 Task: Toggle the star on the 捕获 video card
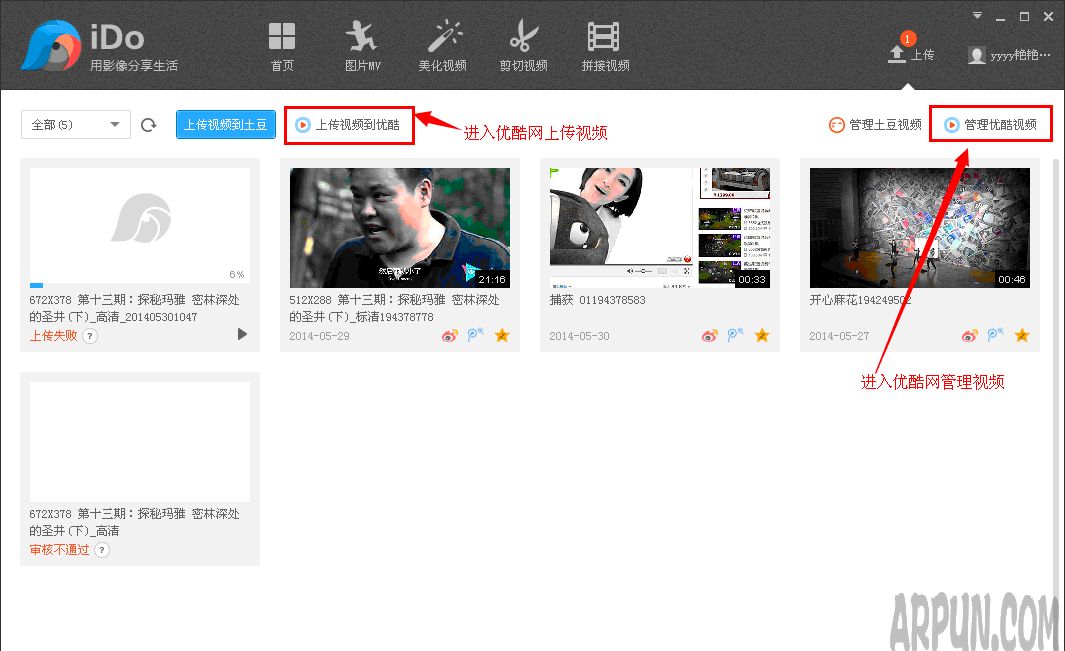tap(762, 336)
